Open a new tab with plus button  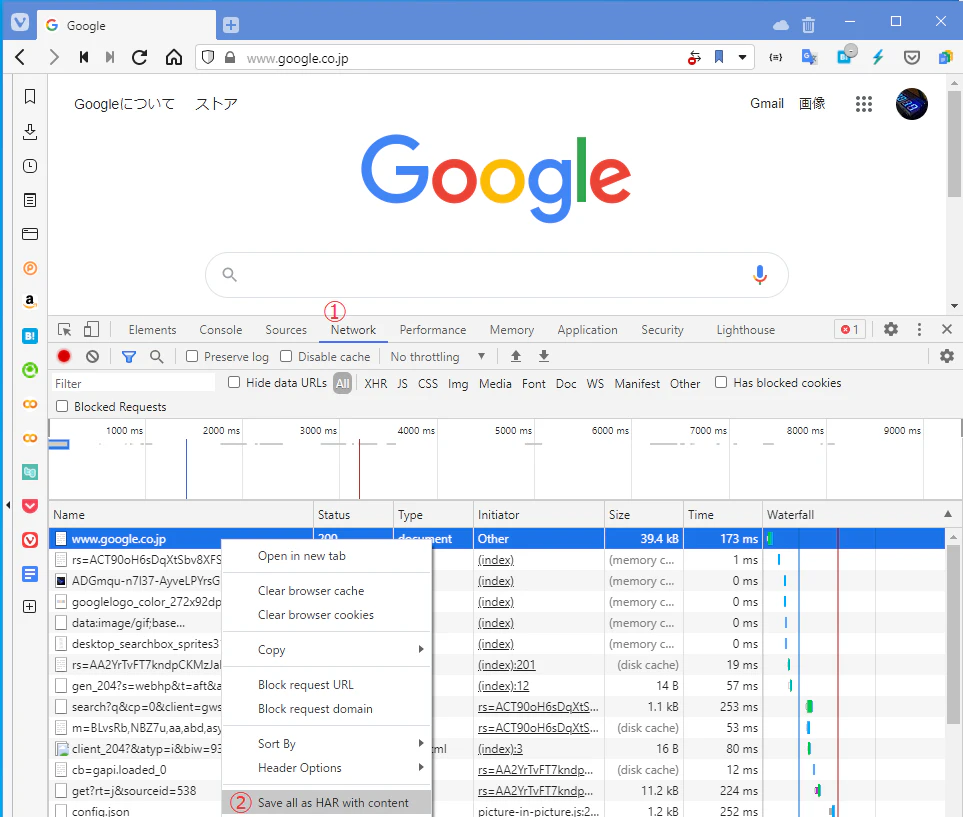231,25
